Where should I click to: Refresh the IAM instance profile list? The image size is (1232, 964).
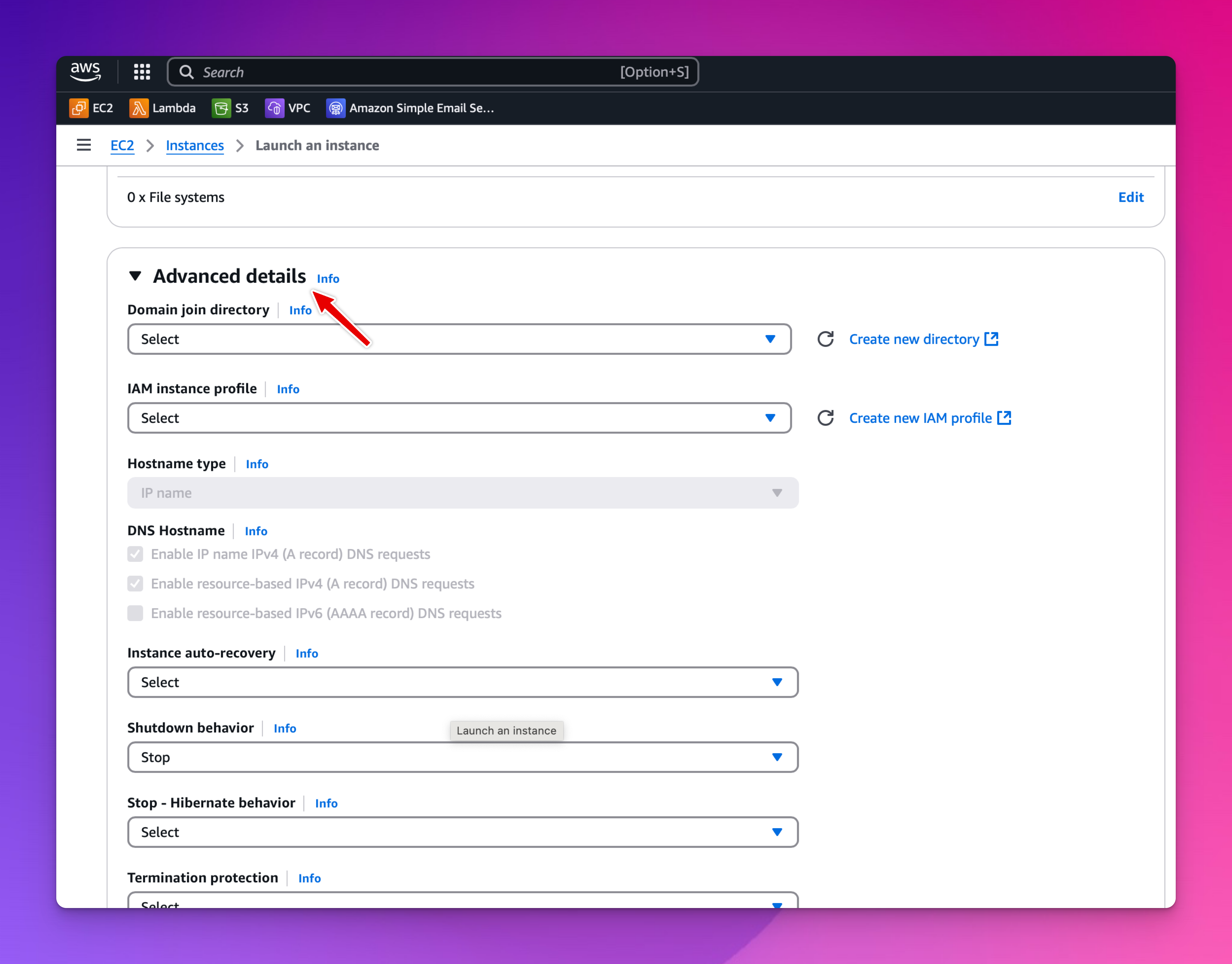[x=825, y=418]
